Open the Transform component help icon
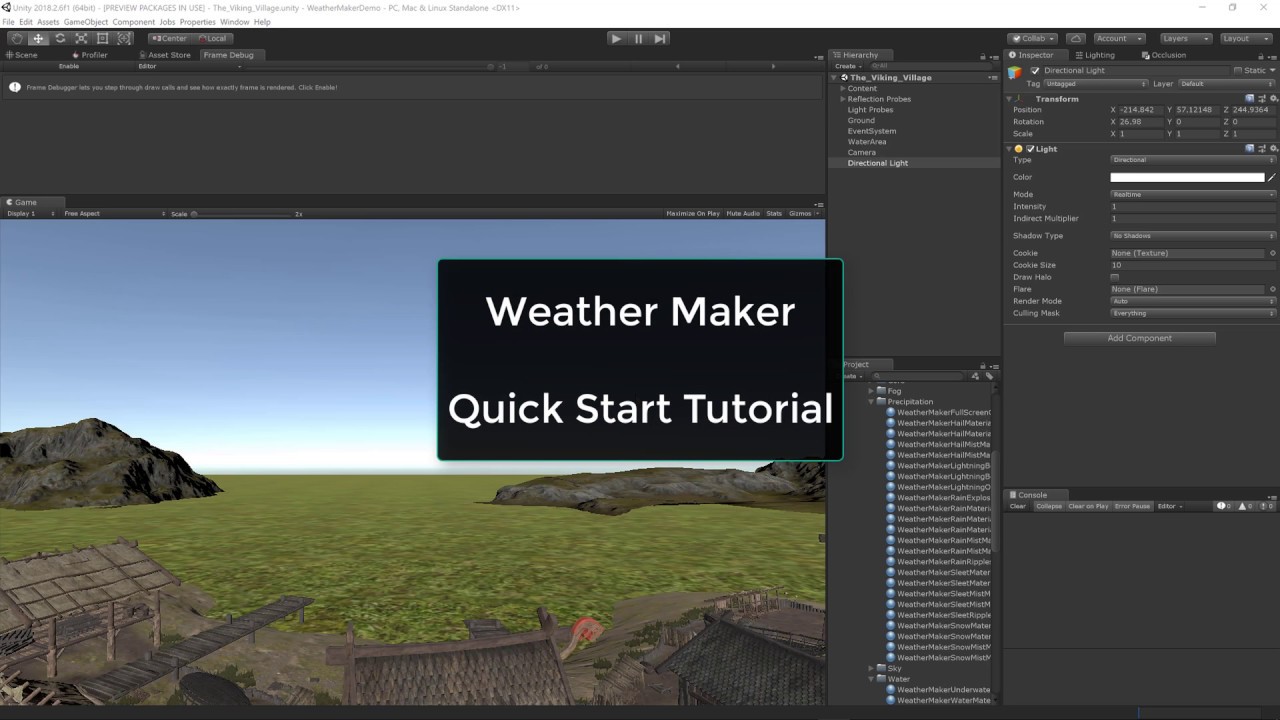Viewport: 1280px width, 720px height. pyautogui.click(x=1250, y=99)
